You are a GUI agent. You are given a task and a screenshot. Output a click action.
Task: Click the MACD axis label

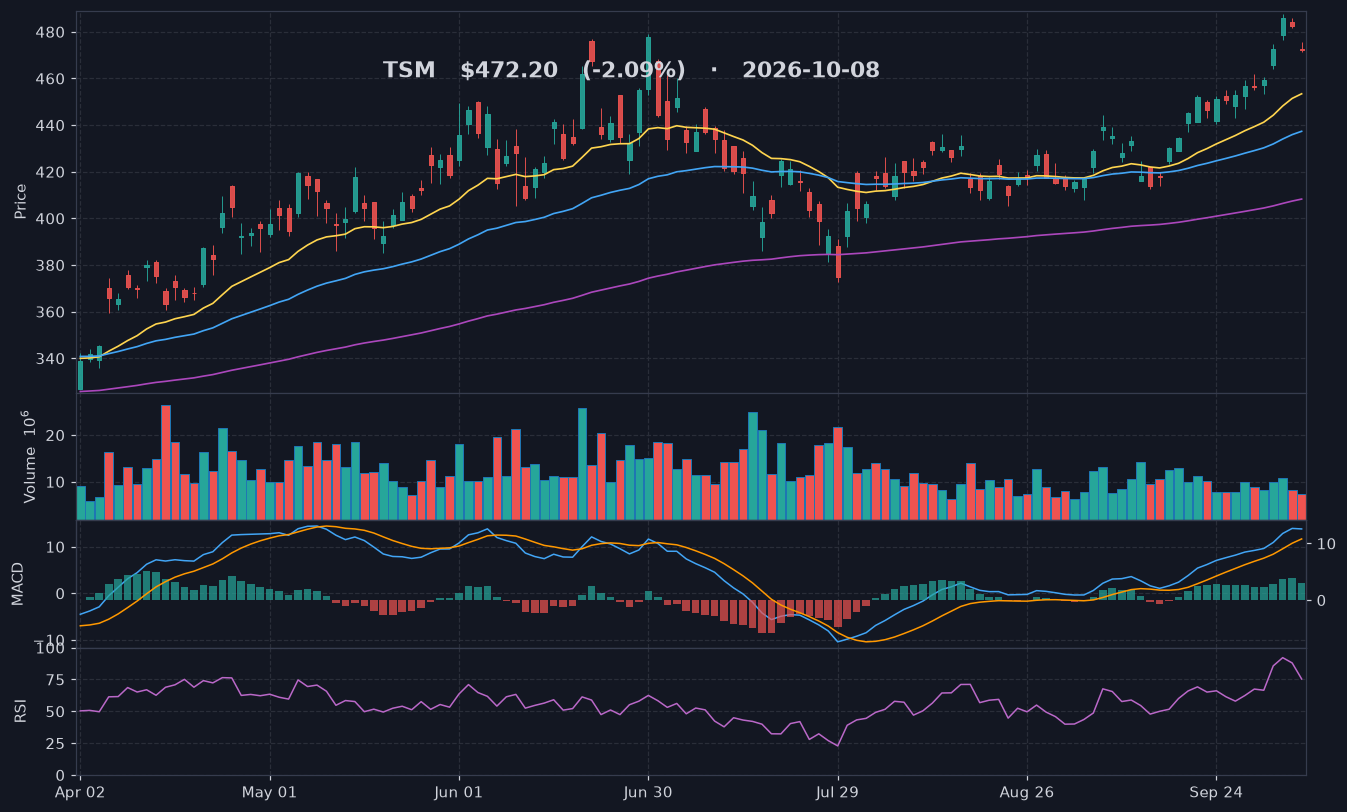pos(17,583)
